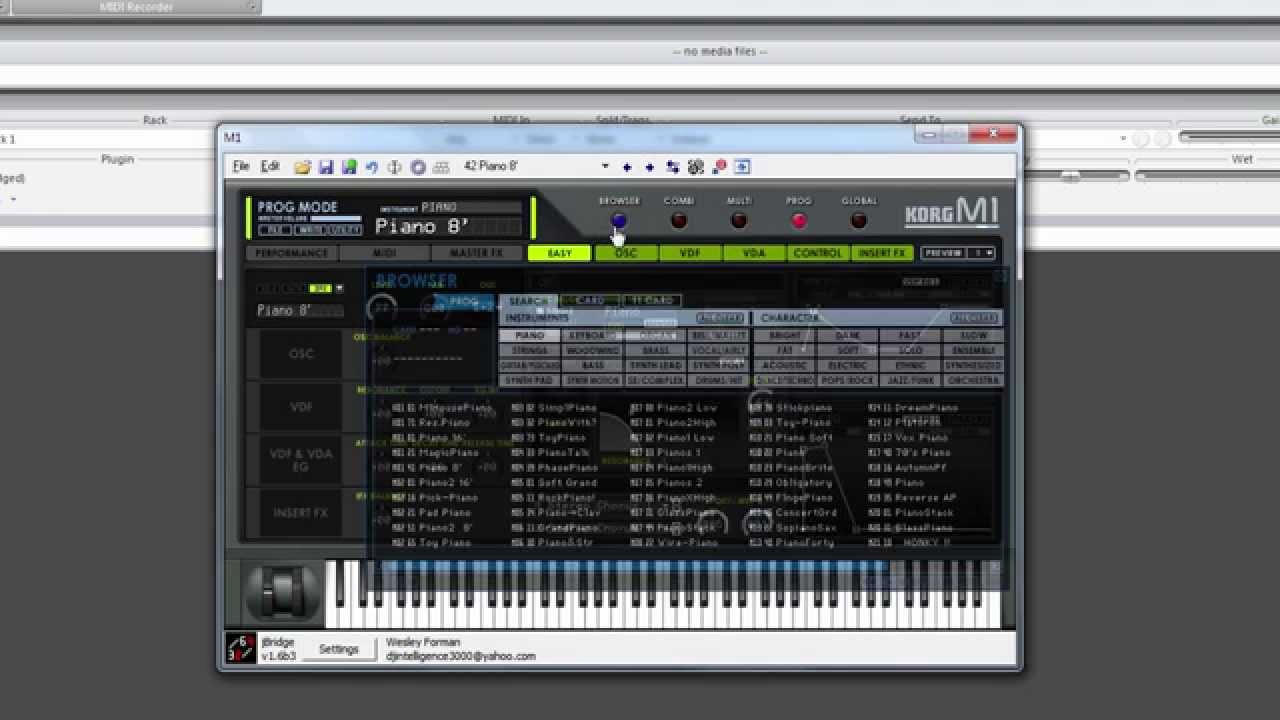Click the blue undo arrow icon
The width and height of the screenshot is (1280, 720).
(372, 167)
